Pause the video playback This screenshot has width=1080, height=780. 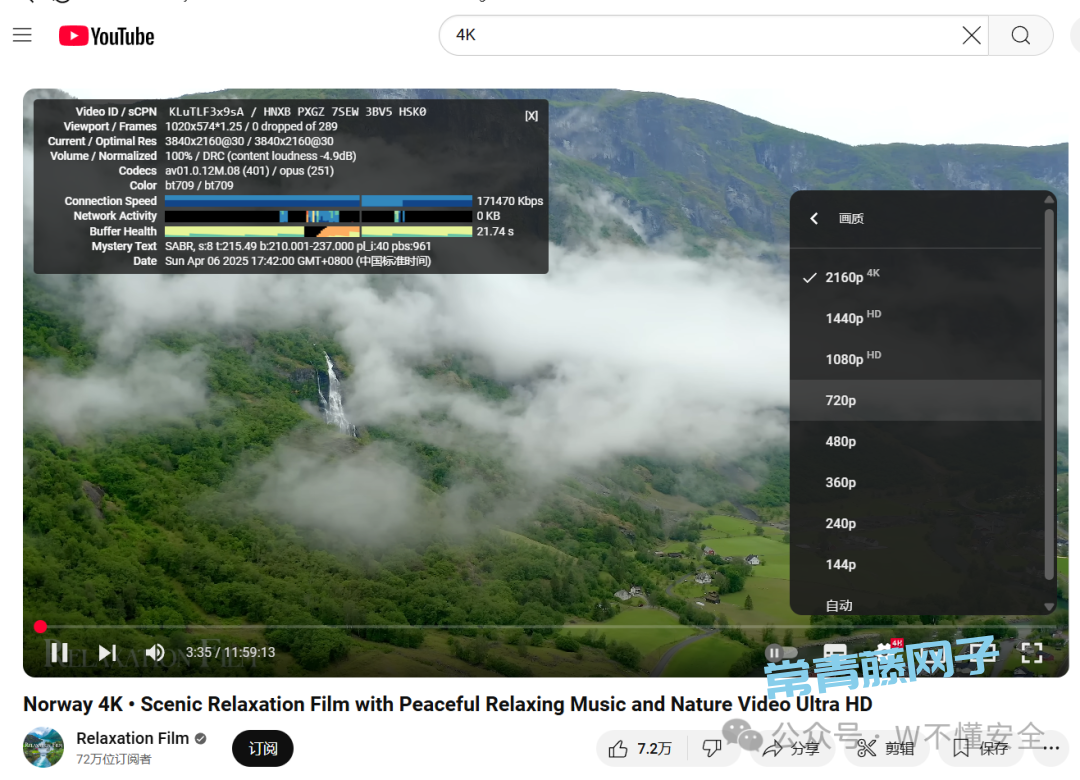(x=60, y=653)
